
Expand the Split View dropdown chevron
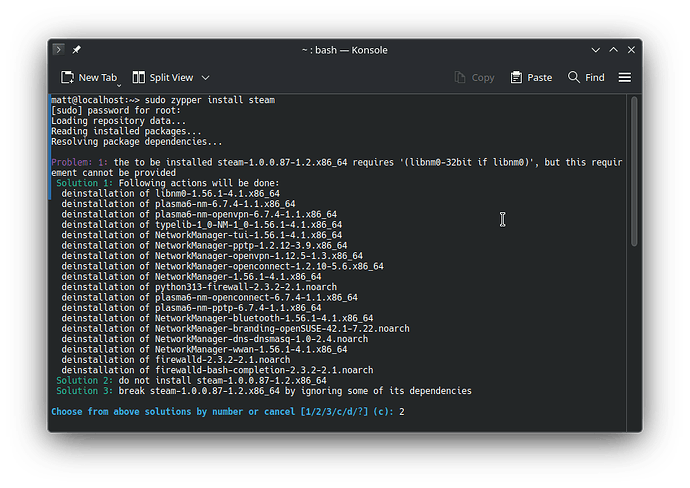(x=206, y=78)
